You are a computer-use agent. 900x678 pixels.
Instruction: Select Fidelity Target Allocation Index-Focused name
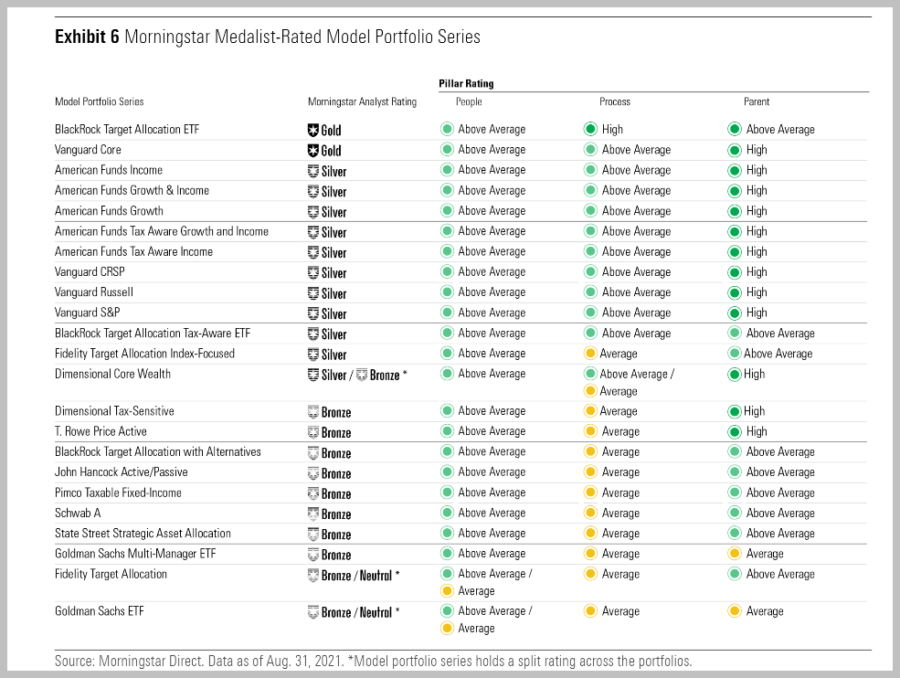click(x=145, y=353)
